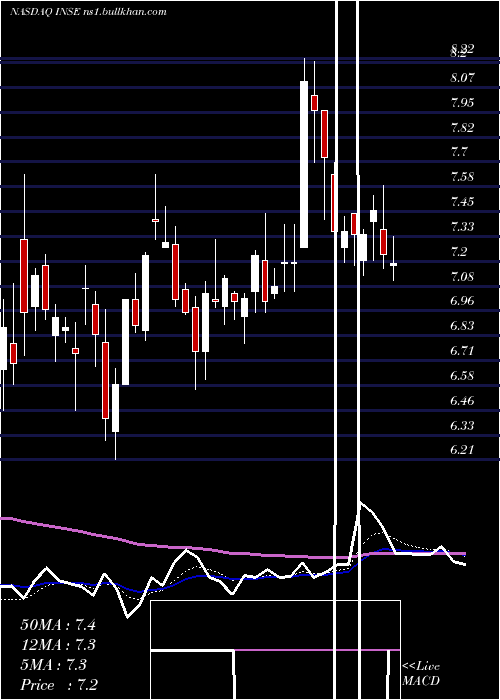Click the 7.82 price axis label

(x=462, y=128)
